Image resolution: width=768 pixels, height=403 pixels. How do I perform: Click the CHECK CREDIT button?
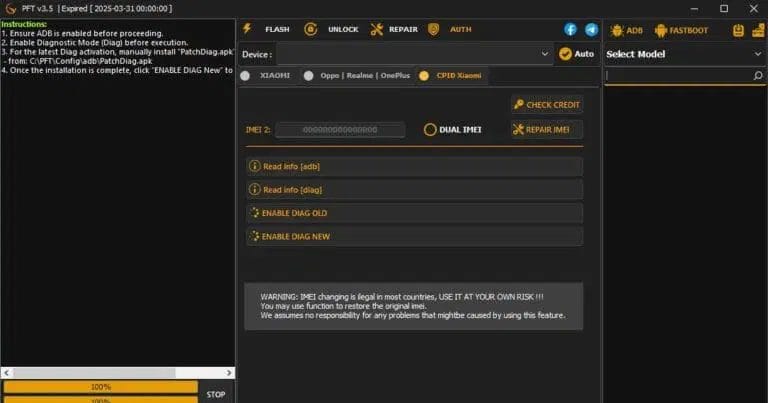(x=546, y=104)
